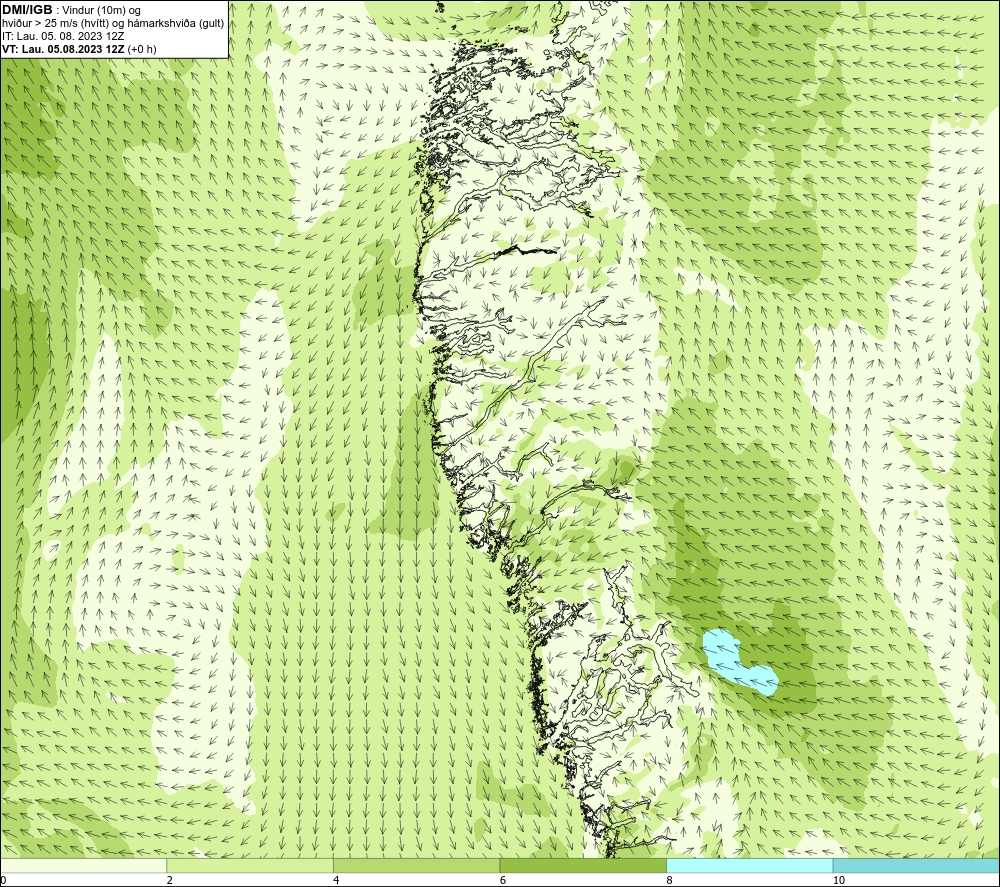The height and width of the screenshot is (887, 1000).
Task: Click the scale label "10"
Action: pos(838,880)
